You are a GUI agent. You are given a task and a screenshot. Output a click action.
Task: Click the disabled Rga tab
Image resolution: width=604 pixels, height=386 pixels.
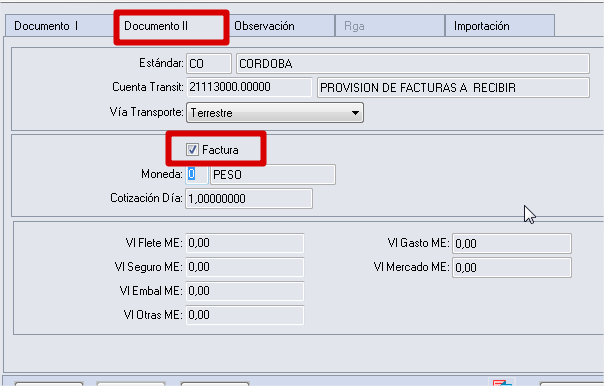390,26
